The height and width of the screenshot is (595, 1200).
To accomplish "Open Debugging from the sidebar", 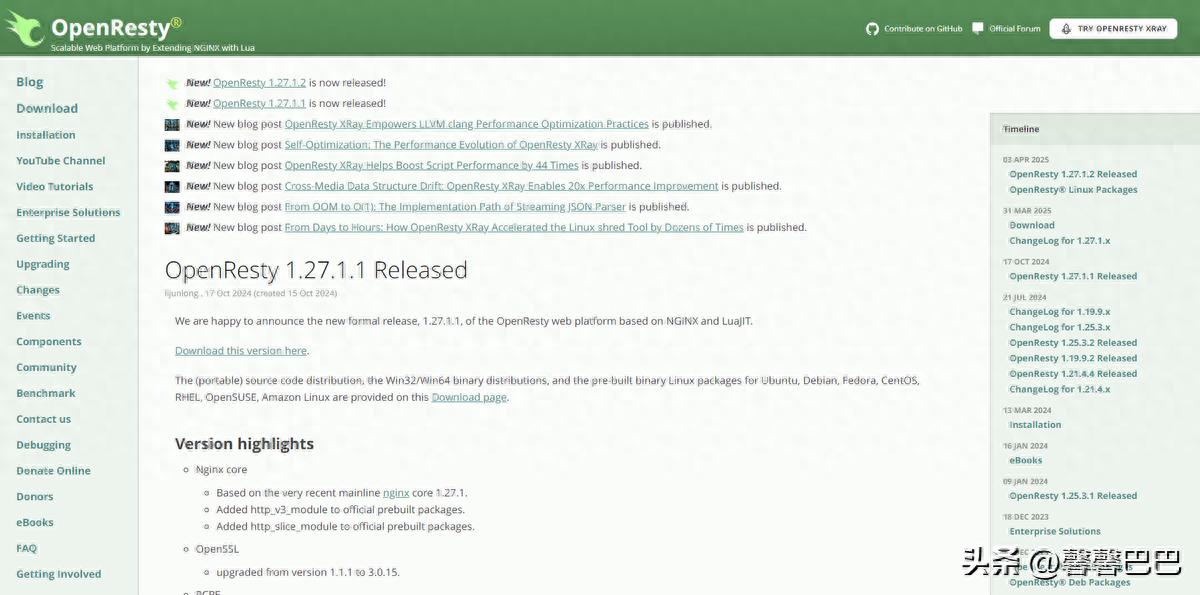I will (44, 446).
